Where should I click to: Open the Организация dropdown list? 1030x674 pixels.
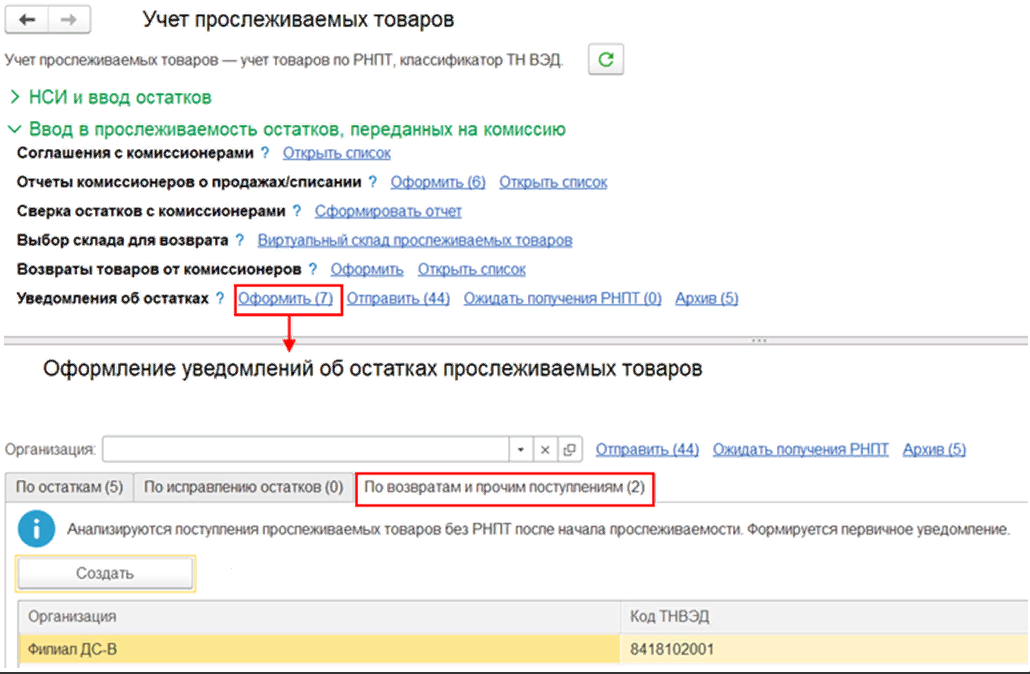coord(520,450)
